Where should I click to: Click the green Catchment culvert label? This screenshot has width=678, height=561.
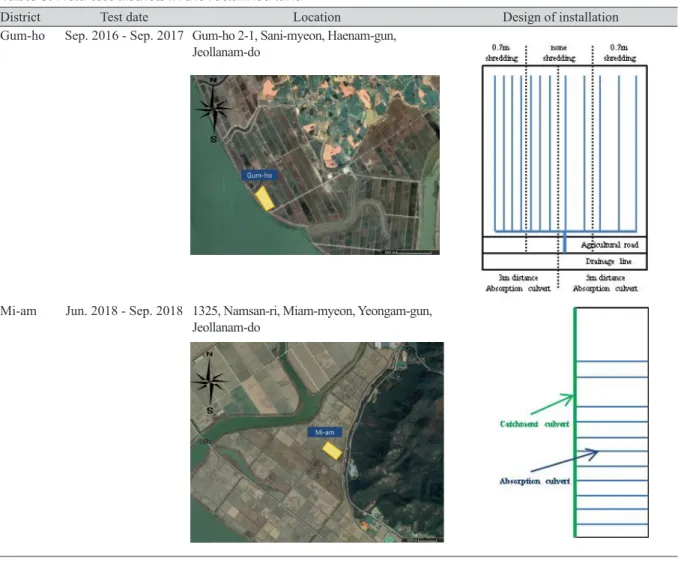pos(534,424)
